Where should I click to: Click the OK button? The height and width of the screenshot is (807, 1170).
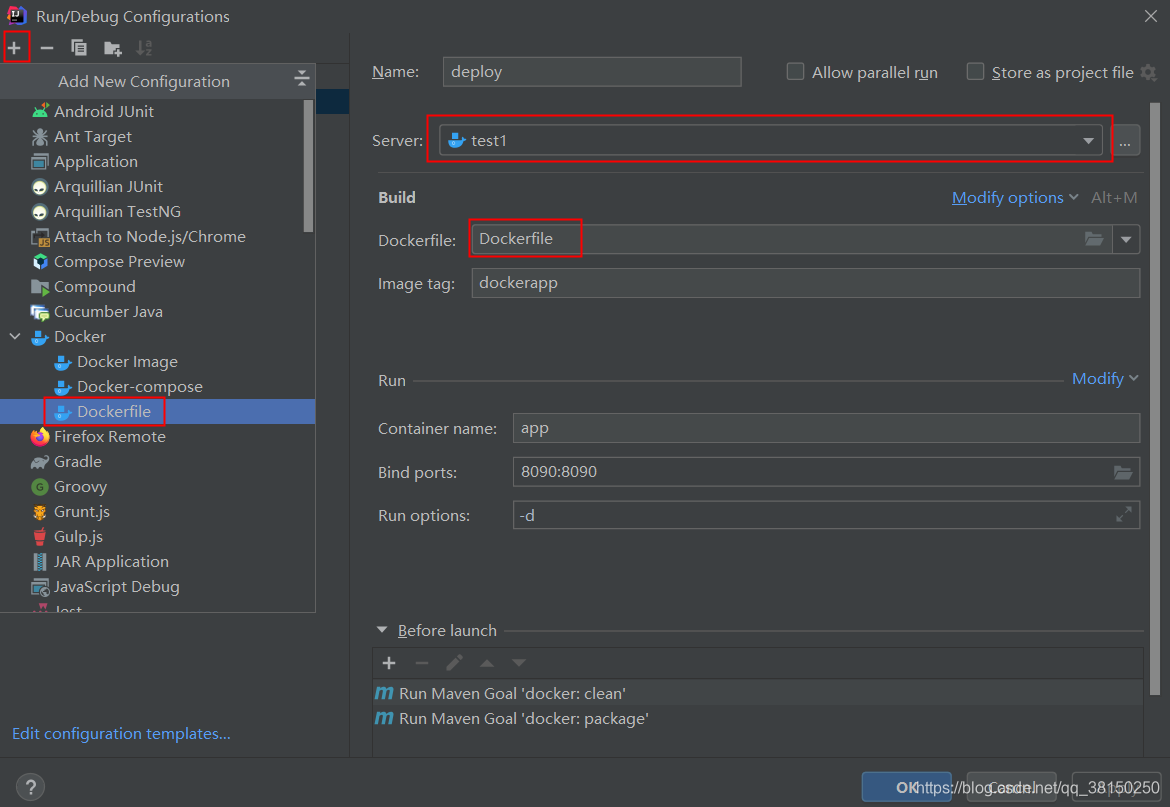906,786
